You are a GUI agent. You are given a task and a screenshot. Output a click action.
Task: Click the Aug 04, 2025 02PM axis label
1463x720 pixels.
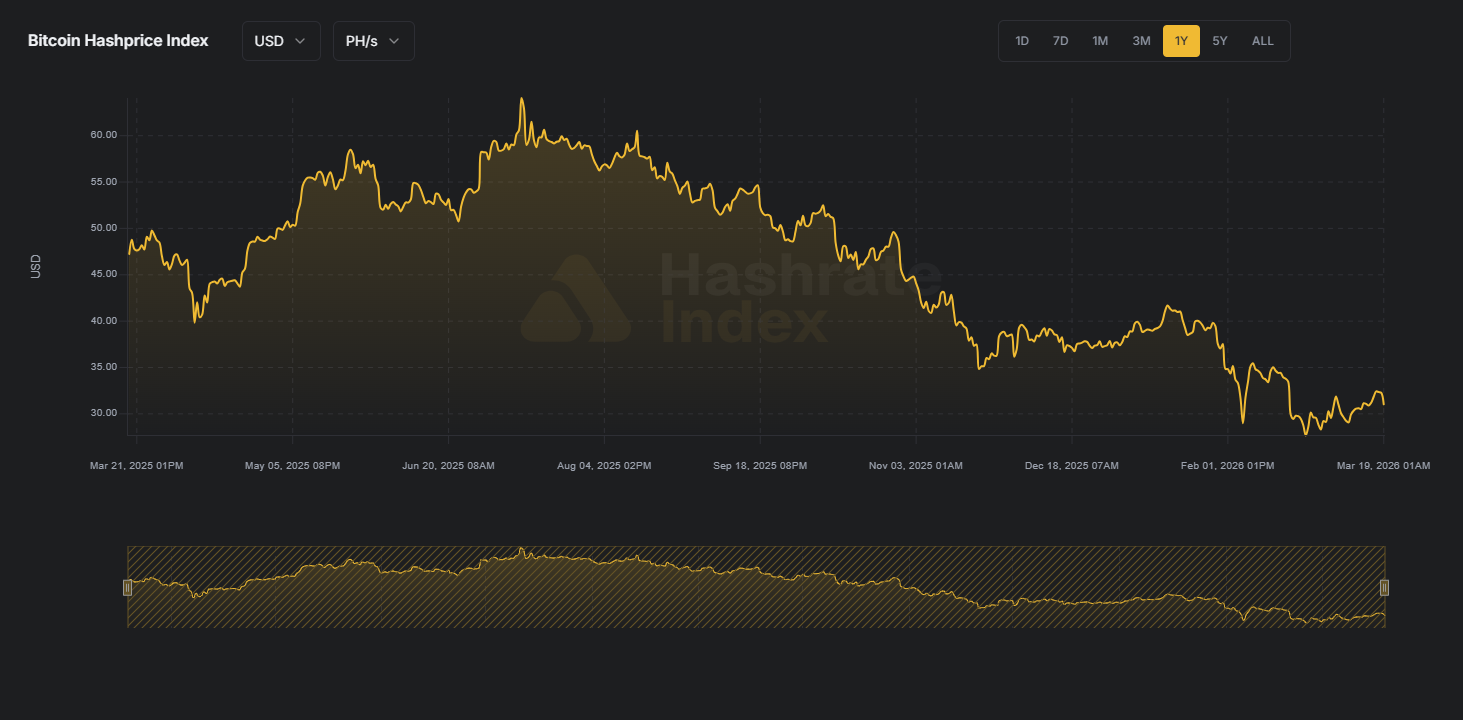pyautogui.click(x=604, y=466)
